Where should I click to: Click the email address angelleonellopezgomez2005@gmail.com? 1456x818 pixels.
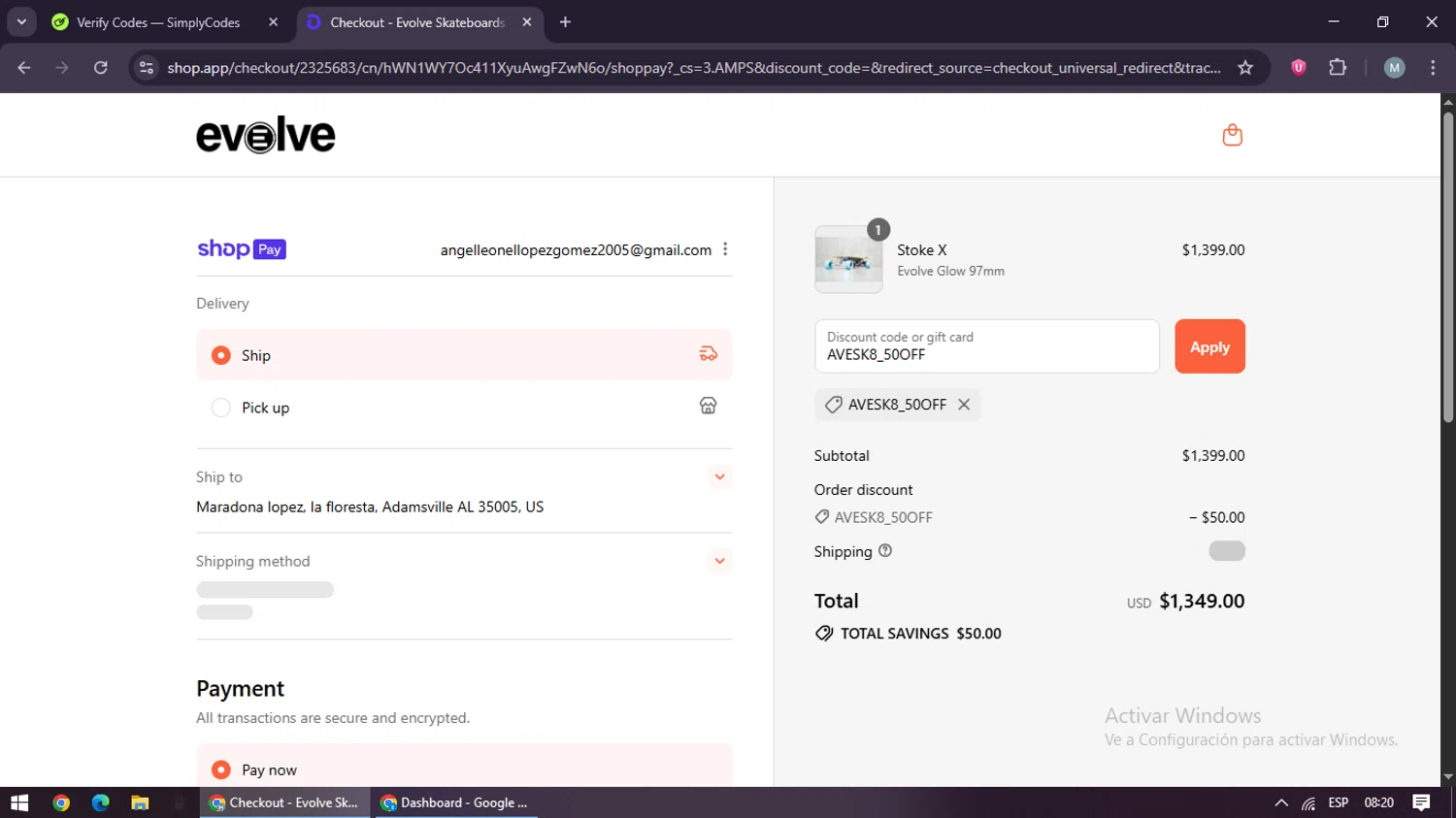(576, 249)
